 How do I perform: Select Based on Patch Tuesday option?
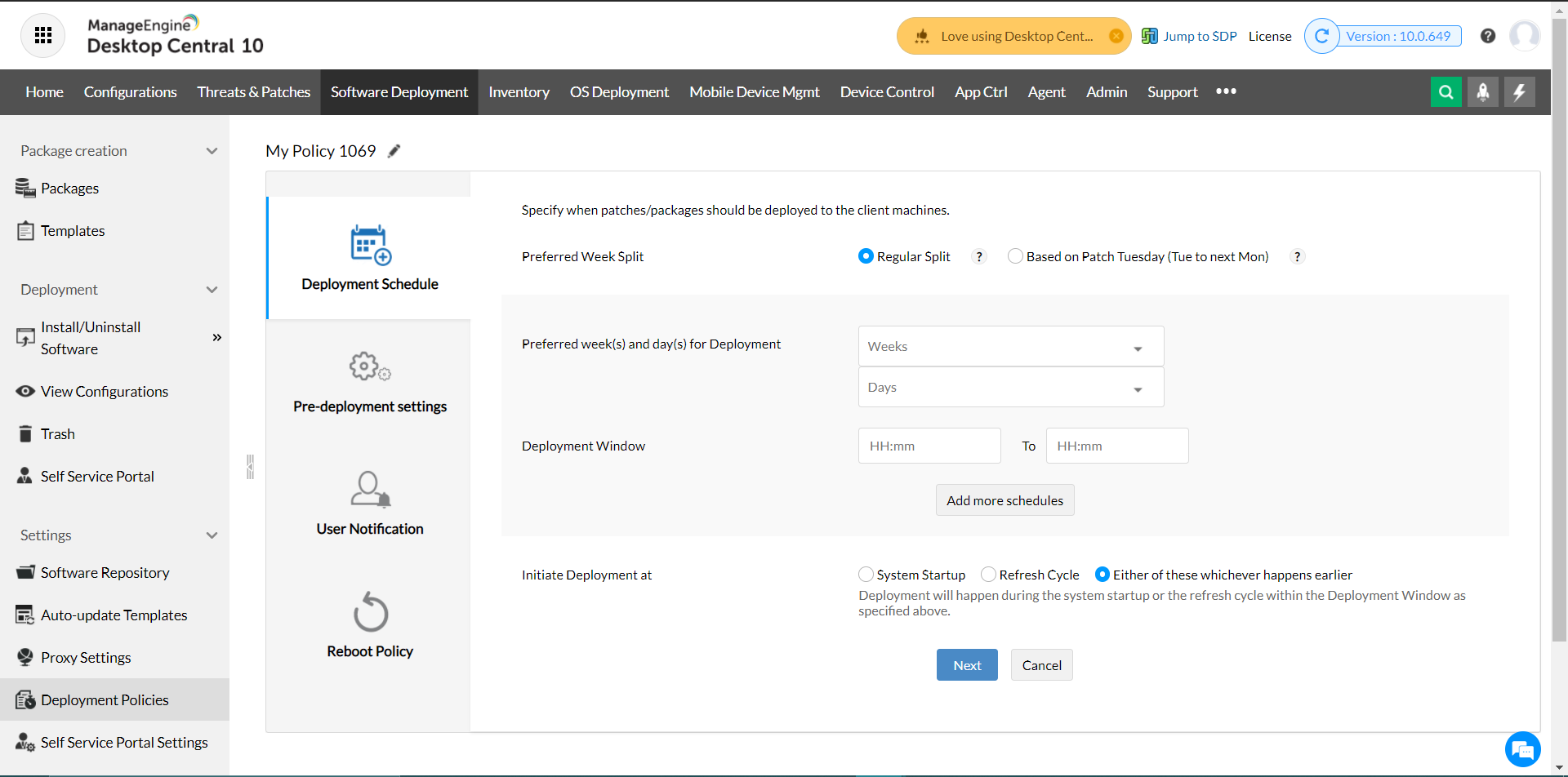click(1016, 256)
